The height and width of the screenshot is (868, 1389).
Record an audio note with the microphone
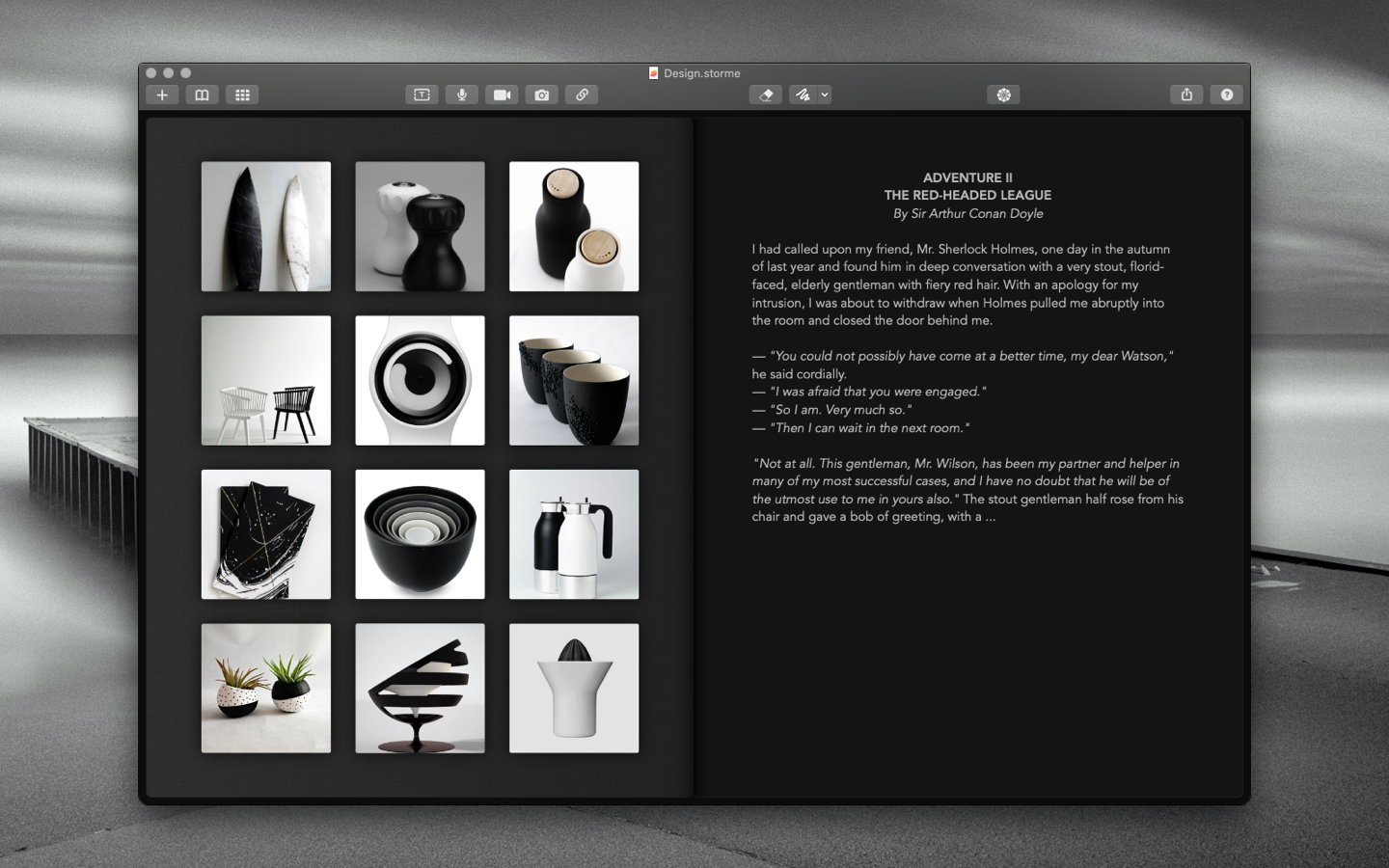click(462, 95)
